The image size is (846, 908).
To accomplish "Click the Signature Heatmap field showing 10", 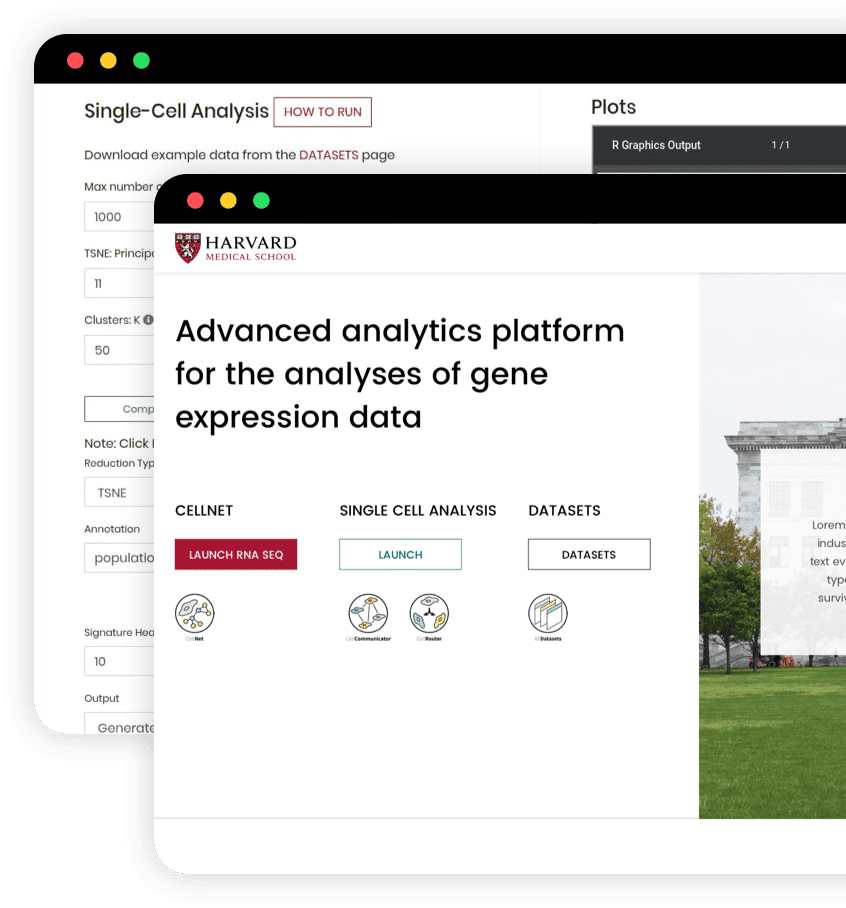I will pos(119,661).
